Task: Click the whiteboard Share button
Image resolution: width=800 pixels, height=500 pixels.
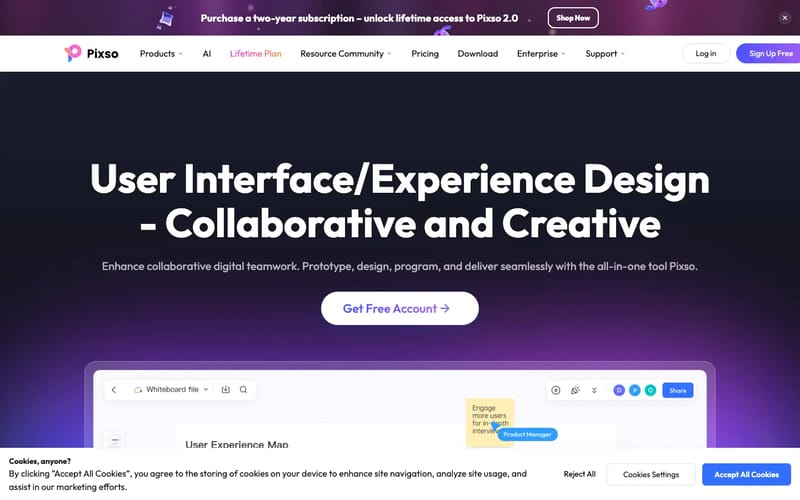Action: (678, 390)
